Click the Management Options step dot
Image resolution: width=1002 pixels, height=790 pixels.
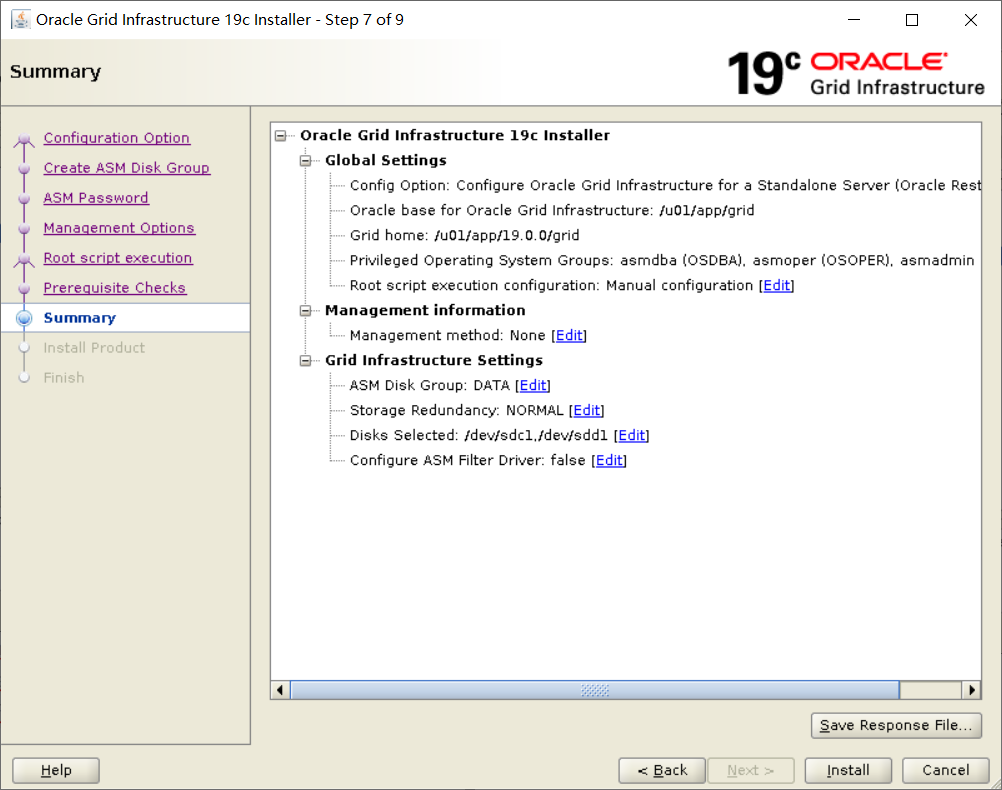click(x=24, y=229)
